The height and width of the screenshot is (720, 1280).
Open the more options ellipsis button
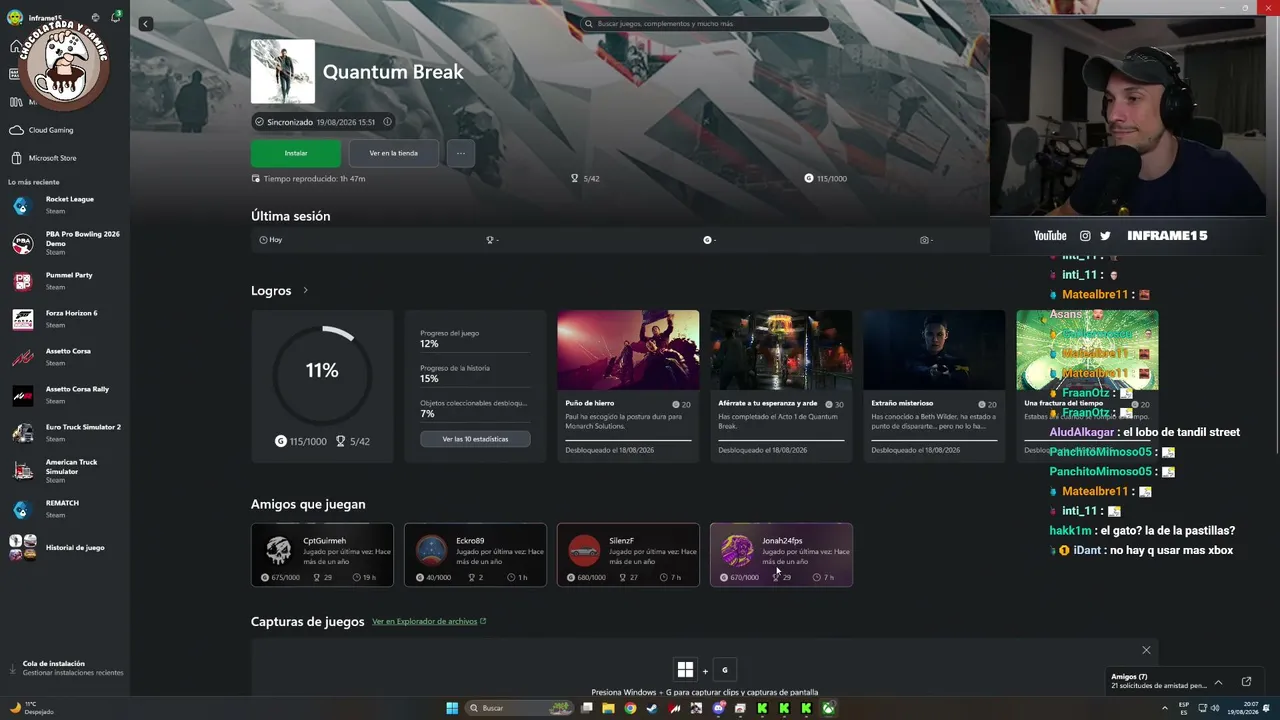tap(461, 153)
